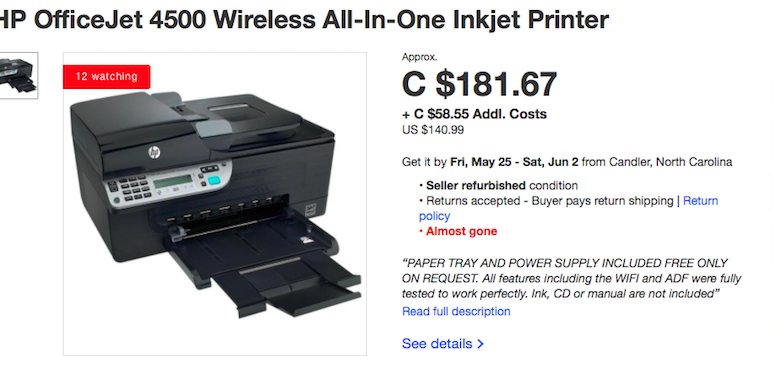Click the C $58.55 Addl. Costs text

[x=474, y=114]
